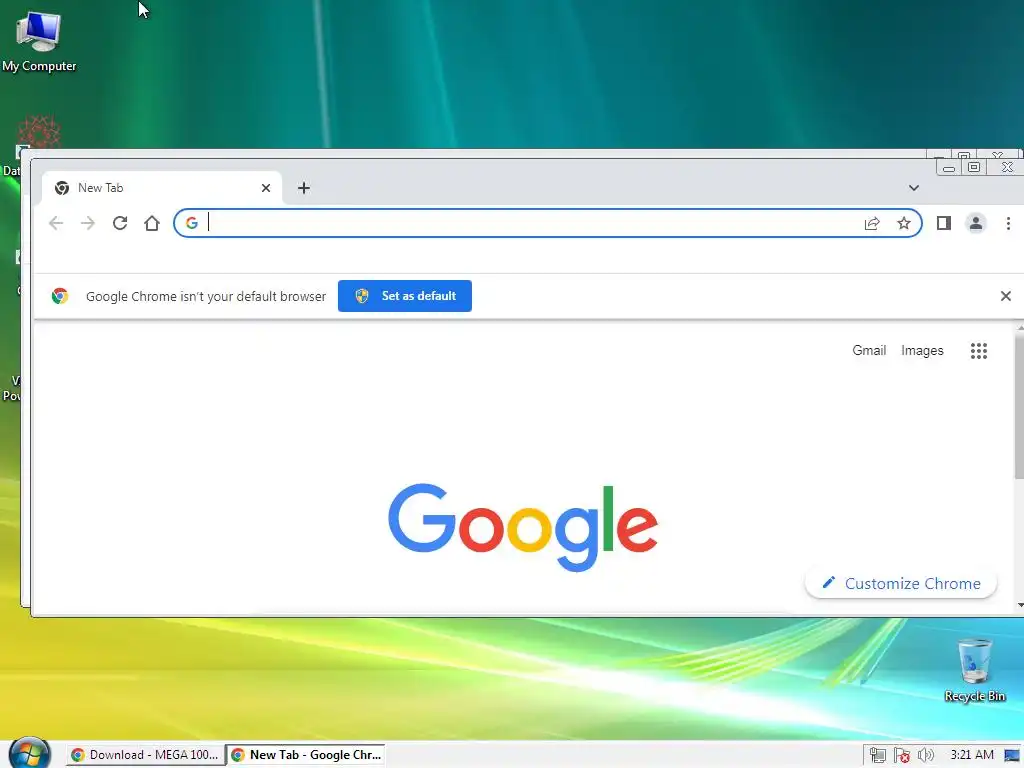Click the Google logo

pyautogui.click(x=522, y=527)
